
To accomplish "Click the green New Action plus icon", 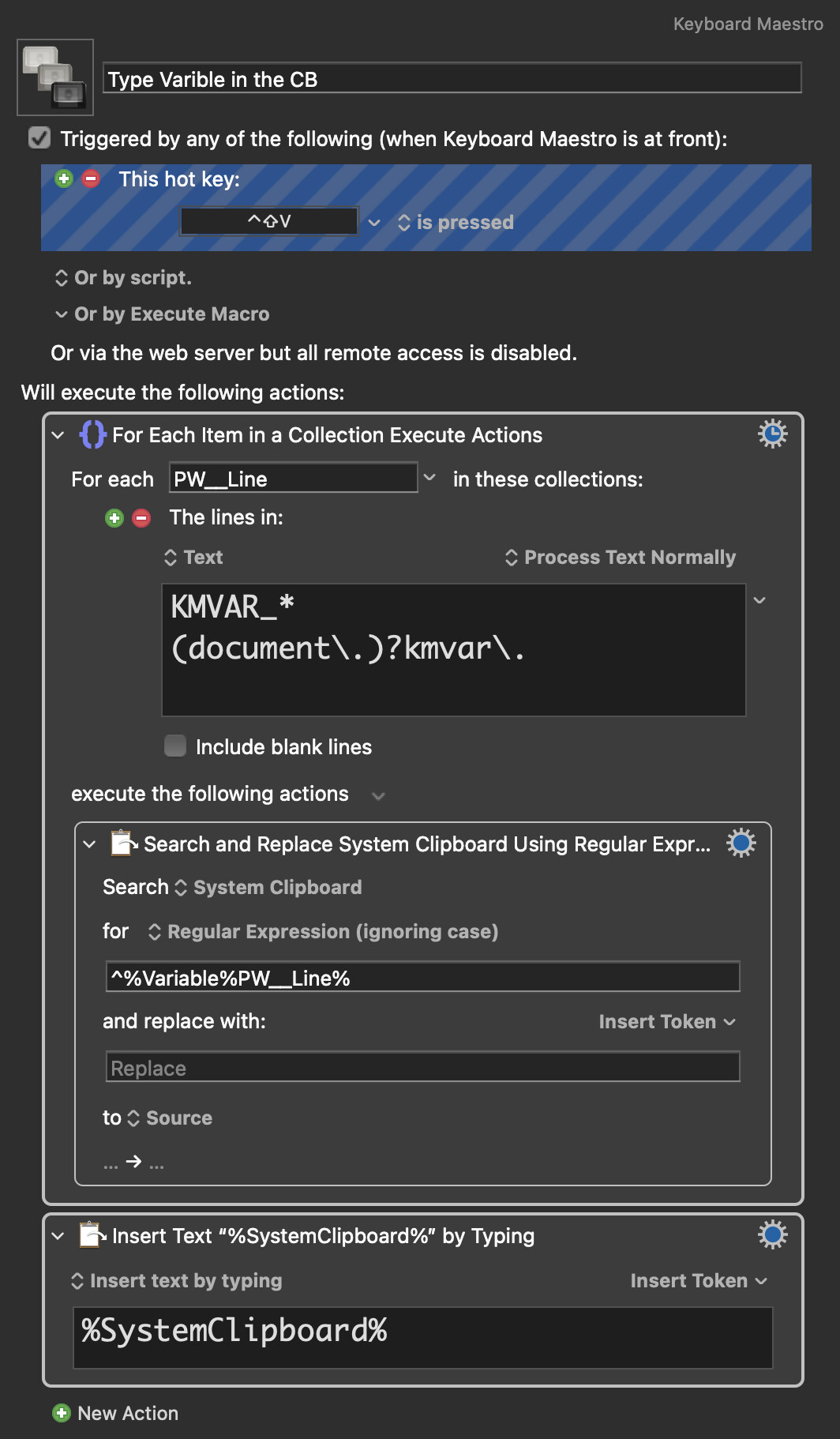I will 62,1413.
